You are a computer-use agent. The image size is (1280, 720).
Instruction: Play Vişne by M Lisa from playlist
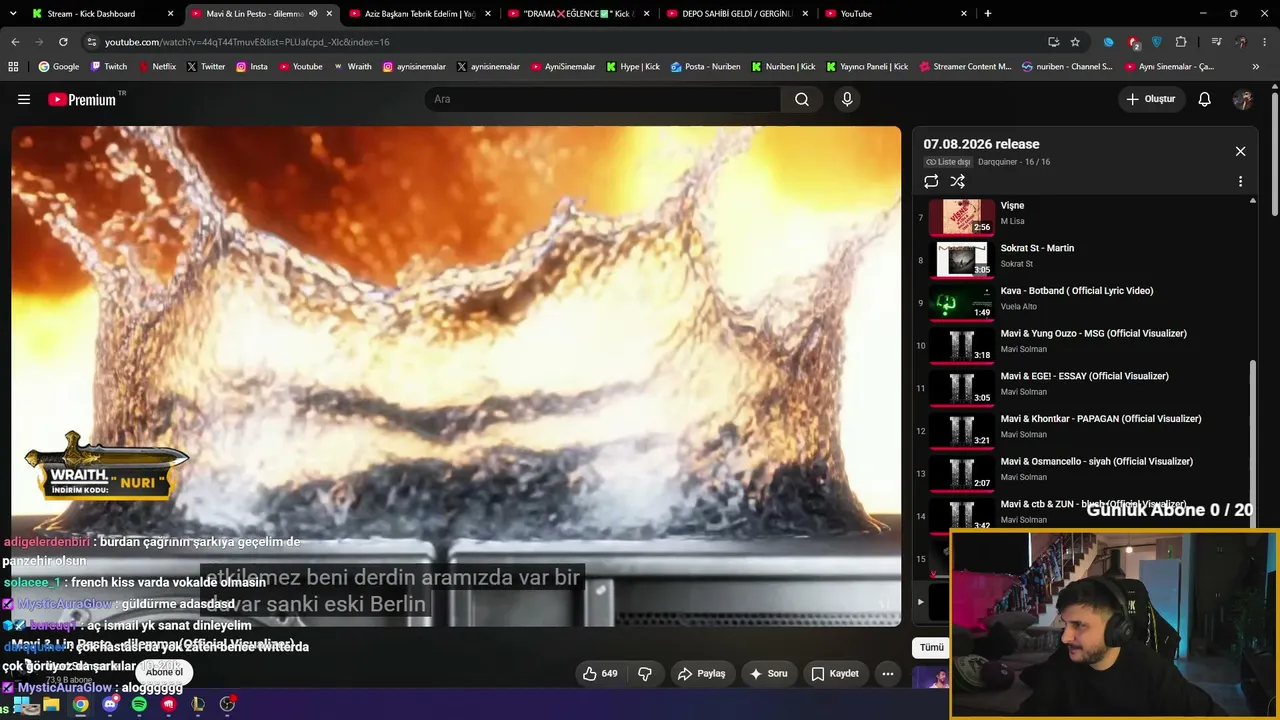(1081, 216)
